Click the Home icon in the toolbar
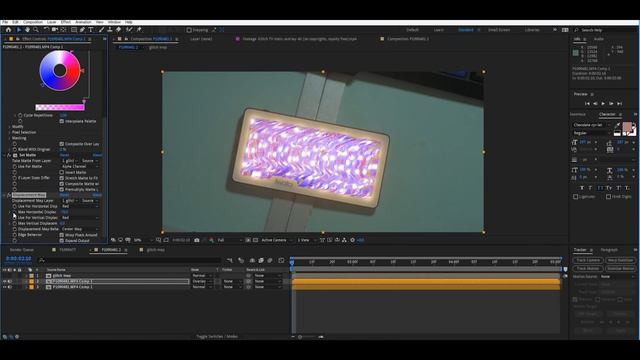 8,30
